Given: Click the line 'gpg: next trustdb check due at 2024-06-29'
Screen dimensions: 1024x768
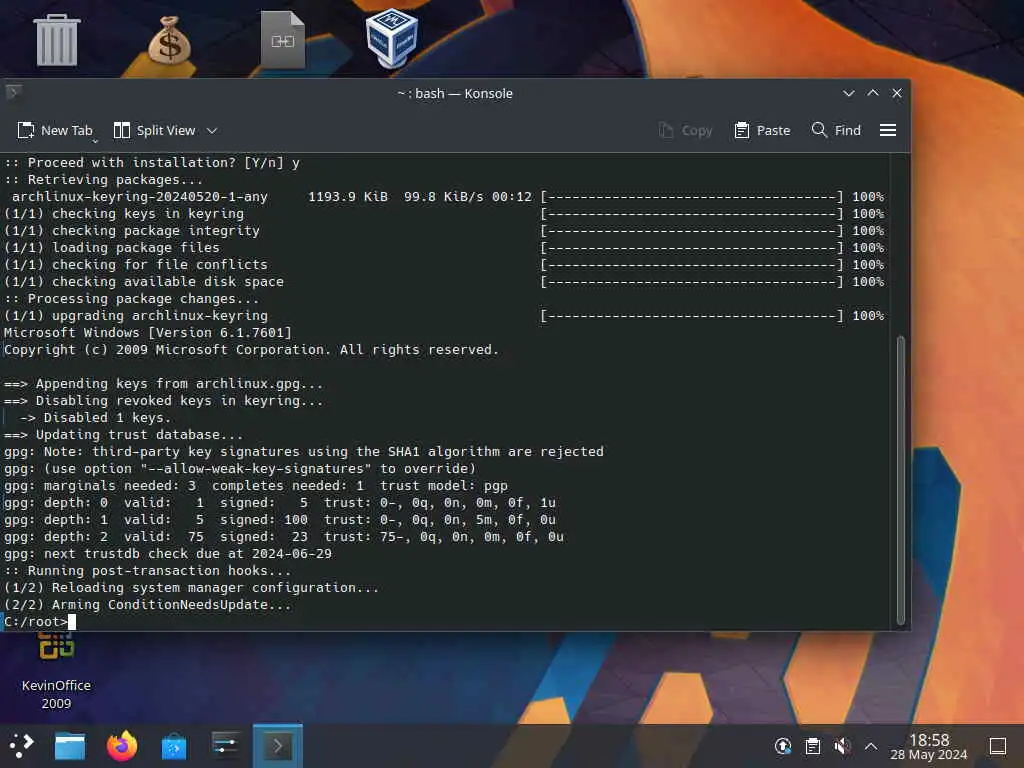Looking at the screenshot, I should coord(168,553).
